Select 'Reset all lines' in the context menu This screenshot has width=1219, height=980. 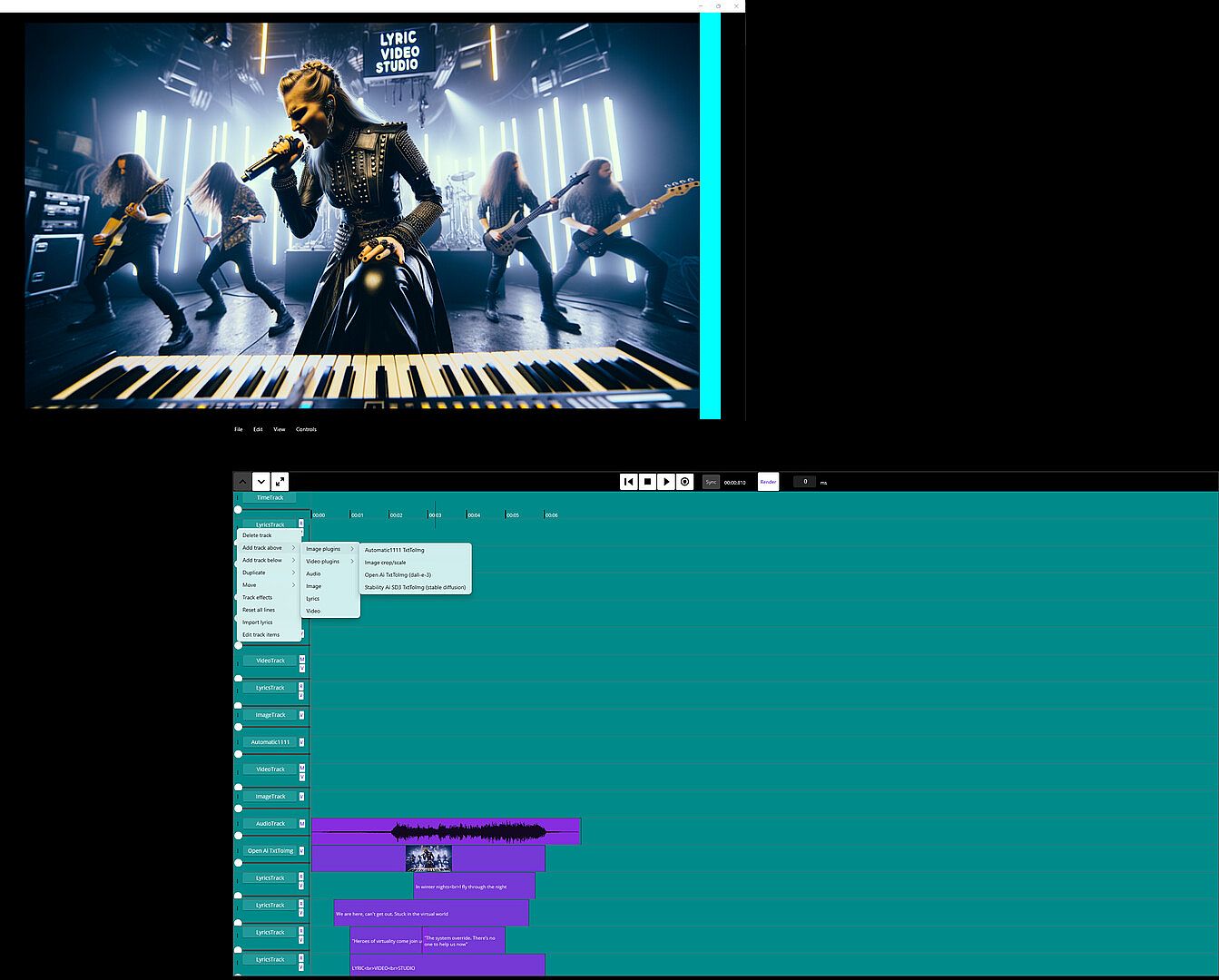(x=269, y=610)
